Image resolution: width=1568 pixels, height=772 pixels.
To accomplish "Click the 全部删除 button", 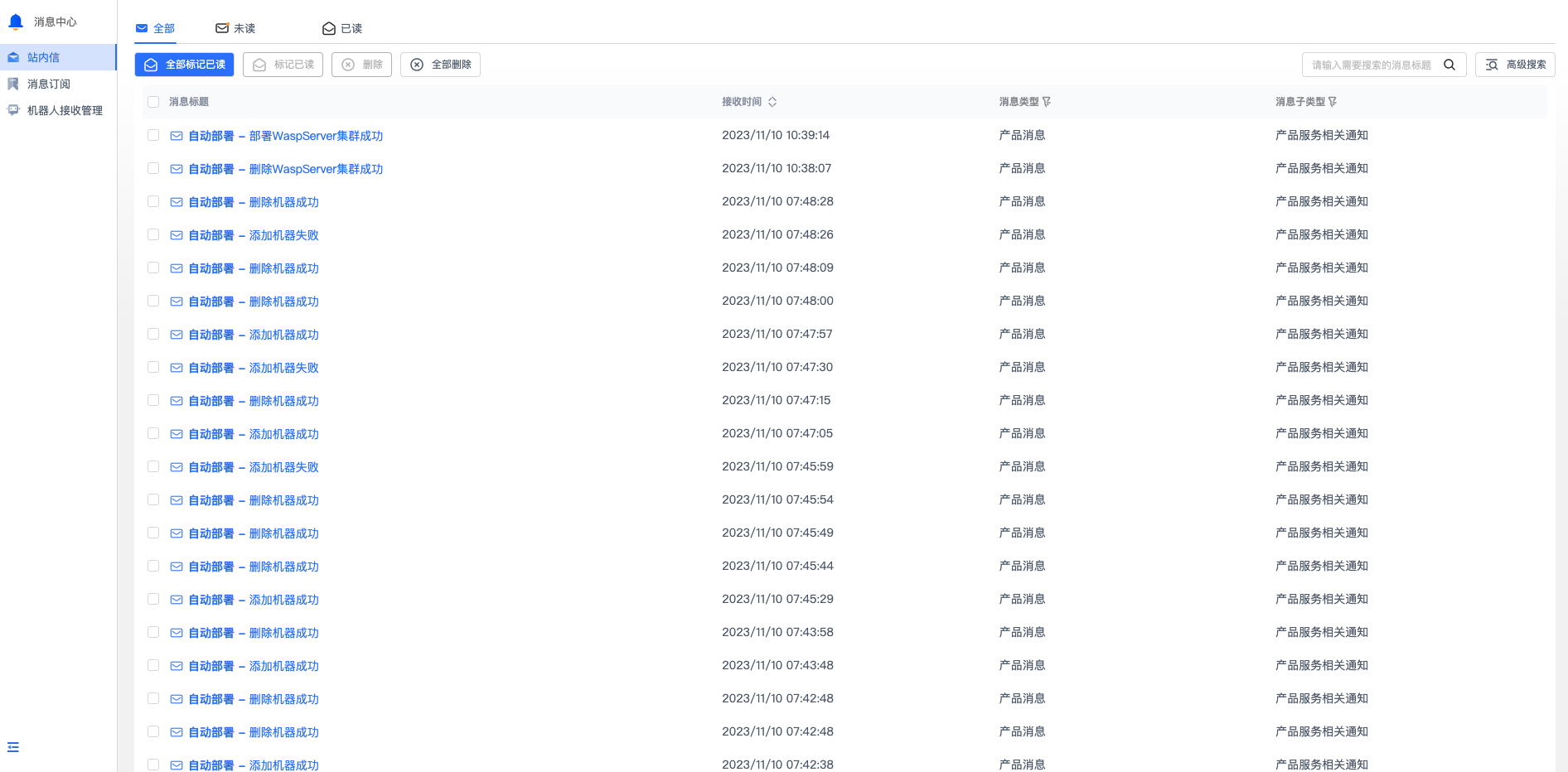I will pos(440,65).
